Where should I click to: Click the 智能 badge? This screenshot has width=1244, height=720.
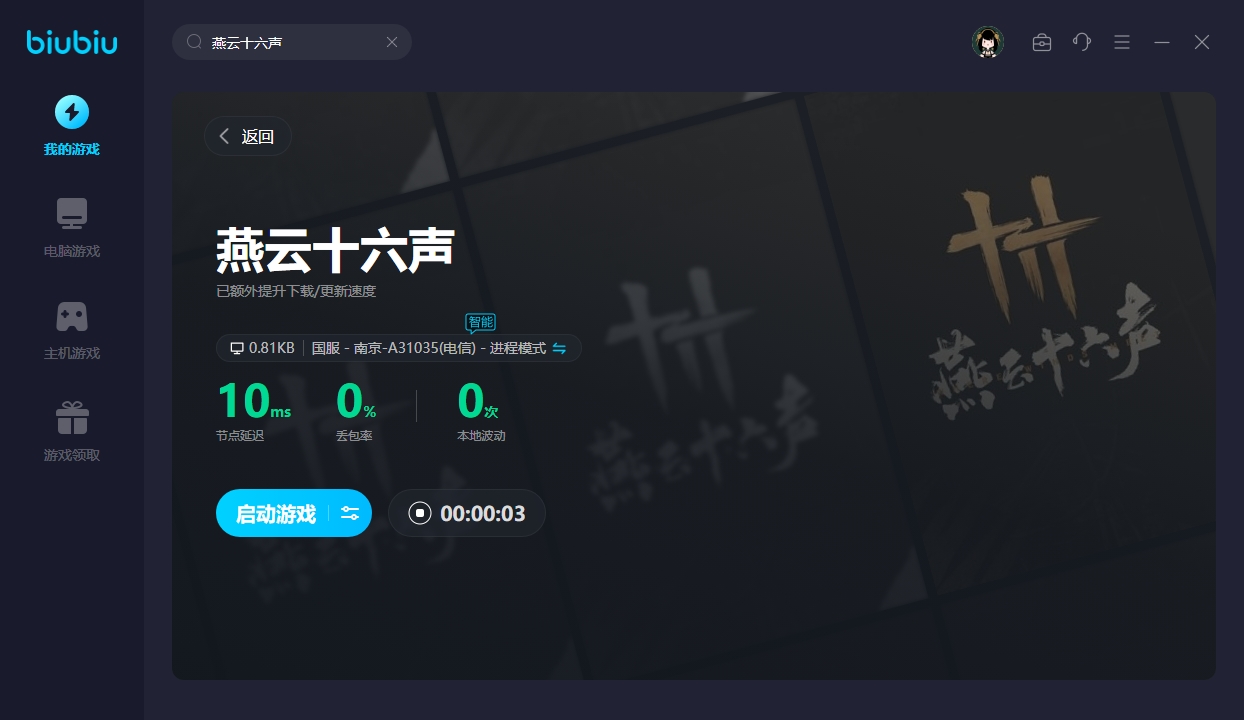point(480,322)
